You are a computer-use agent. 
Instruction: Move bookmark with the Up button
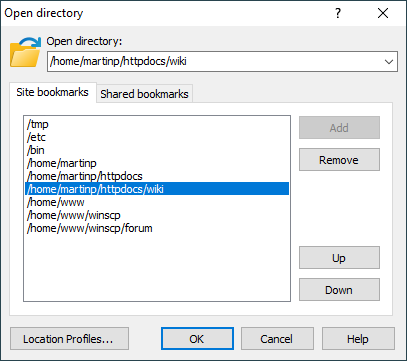coord(339,258)
